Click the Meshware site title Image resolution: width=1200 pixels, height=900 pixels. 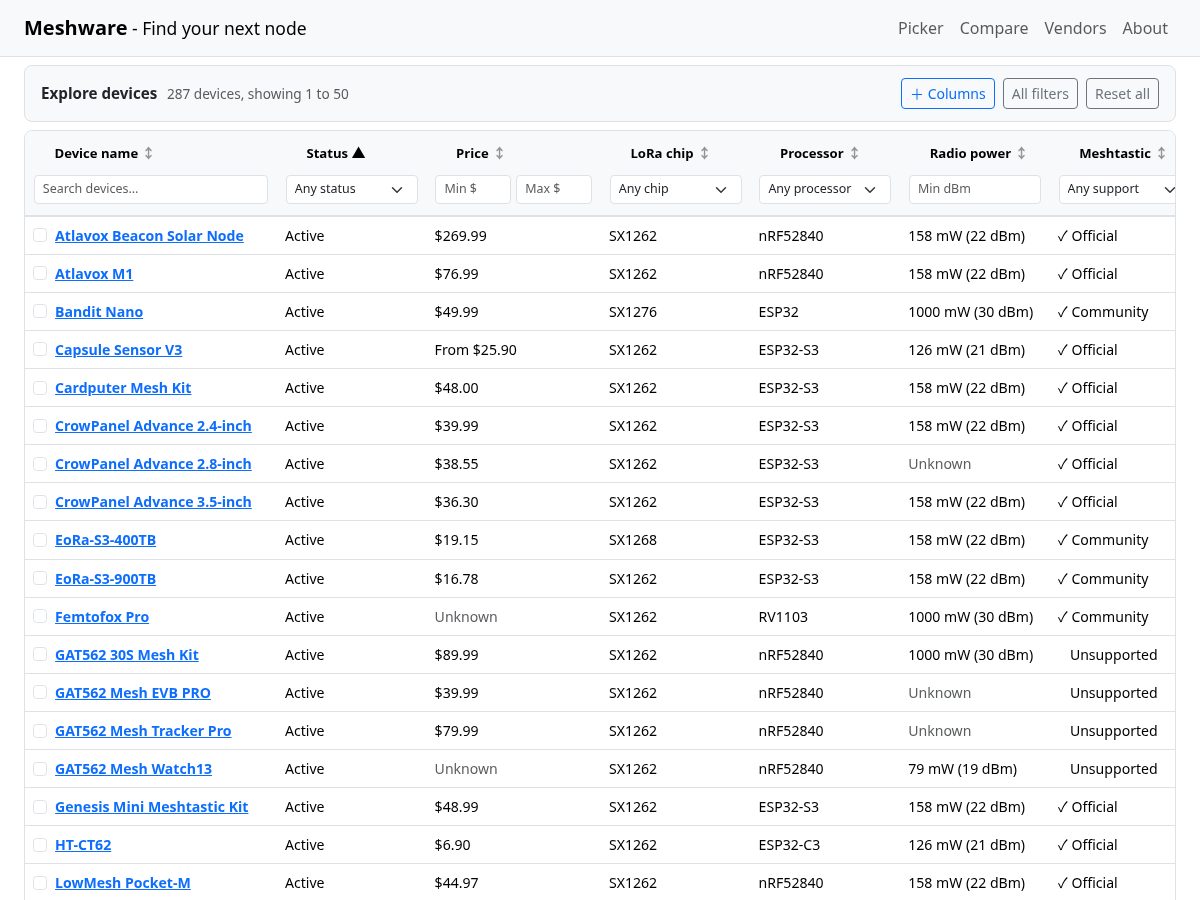(76, 28)
